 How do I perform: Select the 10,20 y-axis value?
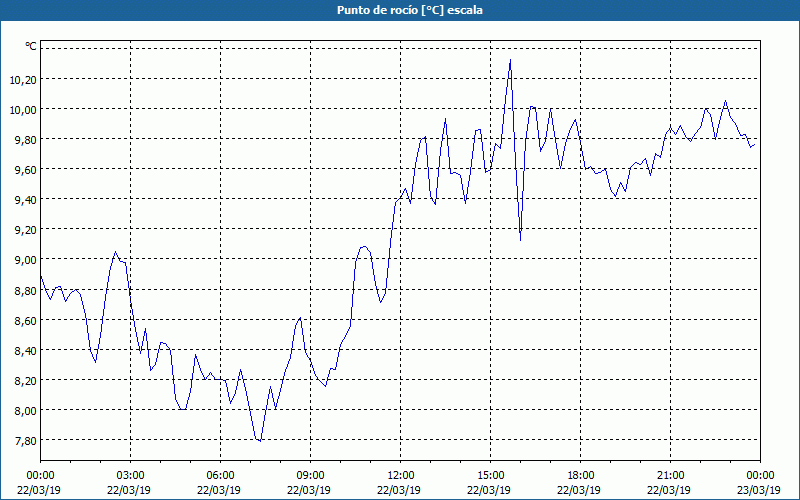click(24, 80)
